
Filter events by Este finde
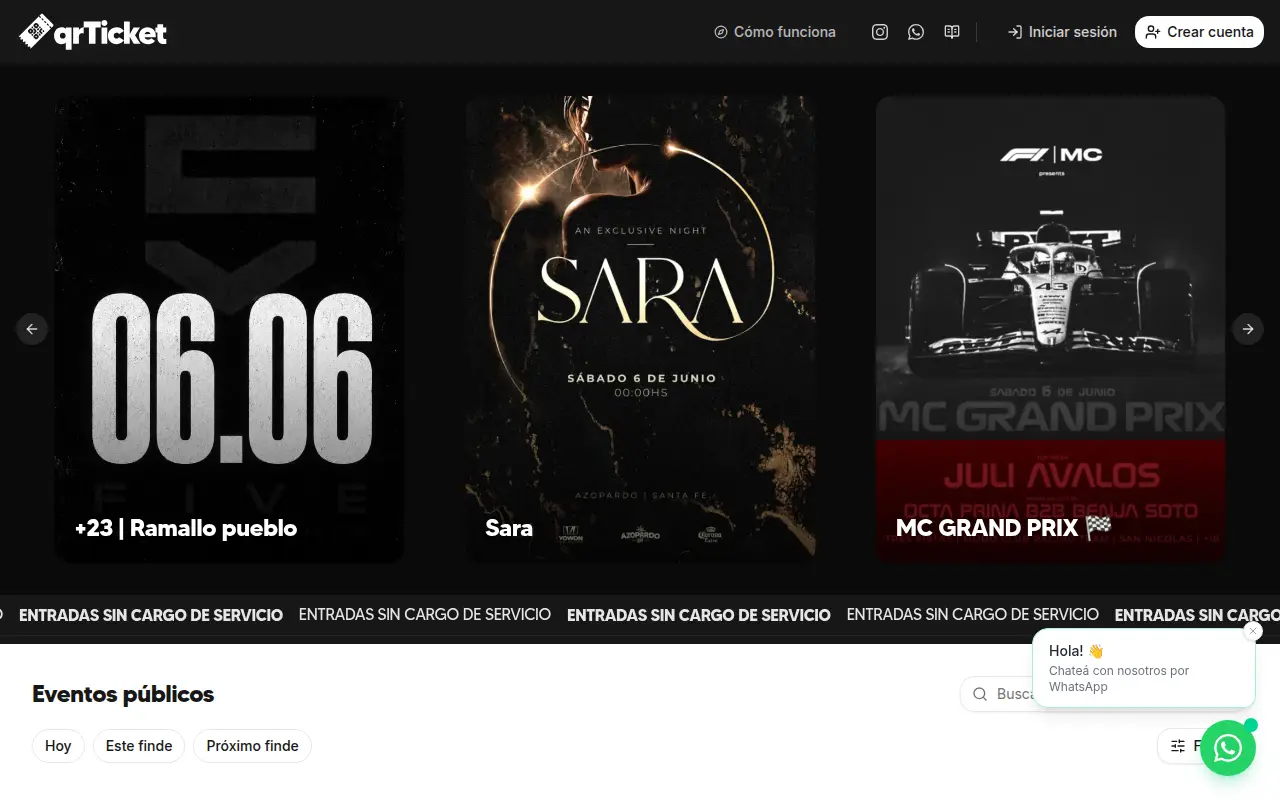139,746
